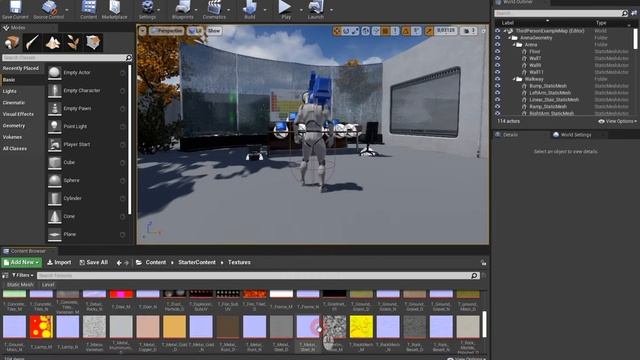Collapse the Arena folder in outliner

tap(514, 44)
